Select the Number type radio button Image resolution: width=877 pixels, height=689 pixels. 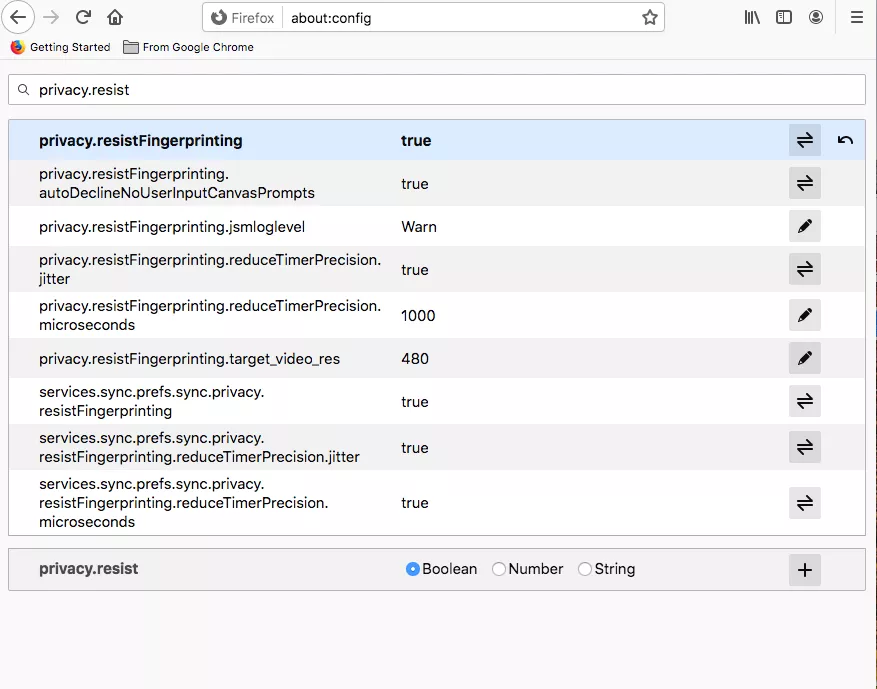(499, 569)
